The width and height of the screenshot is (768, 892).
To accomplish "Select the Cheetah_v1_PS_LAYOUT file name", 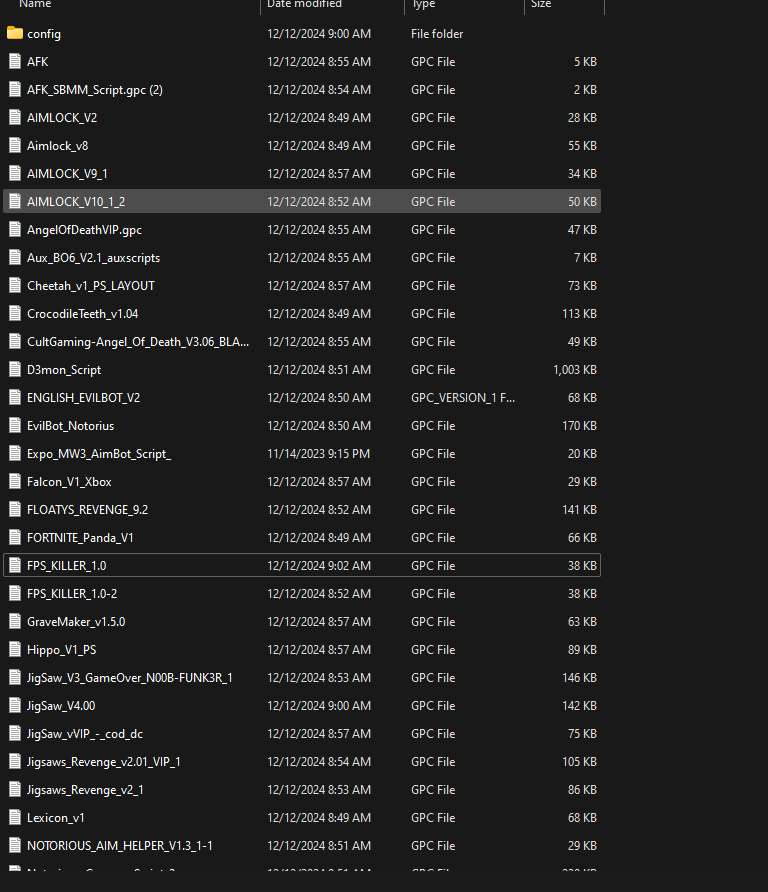I will (90, 286).
